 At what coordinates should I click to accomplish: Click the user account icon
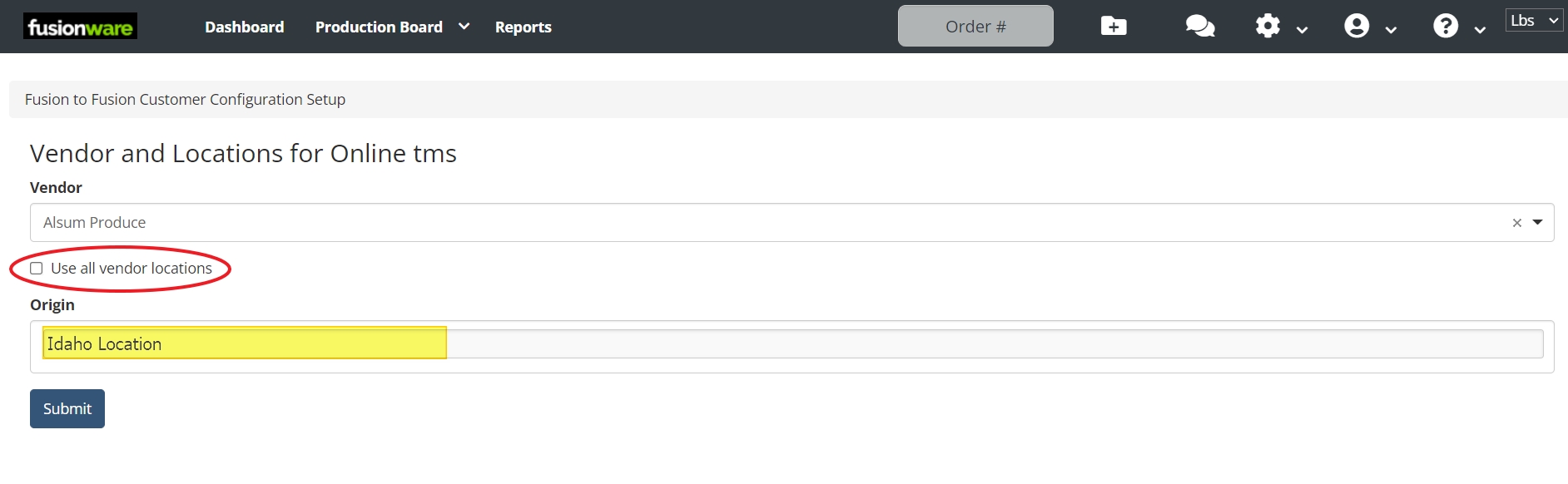click(x=1357, y=27)
